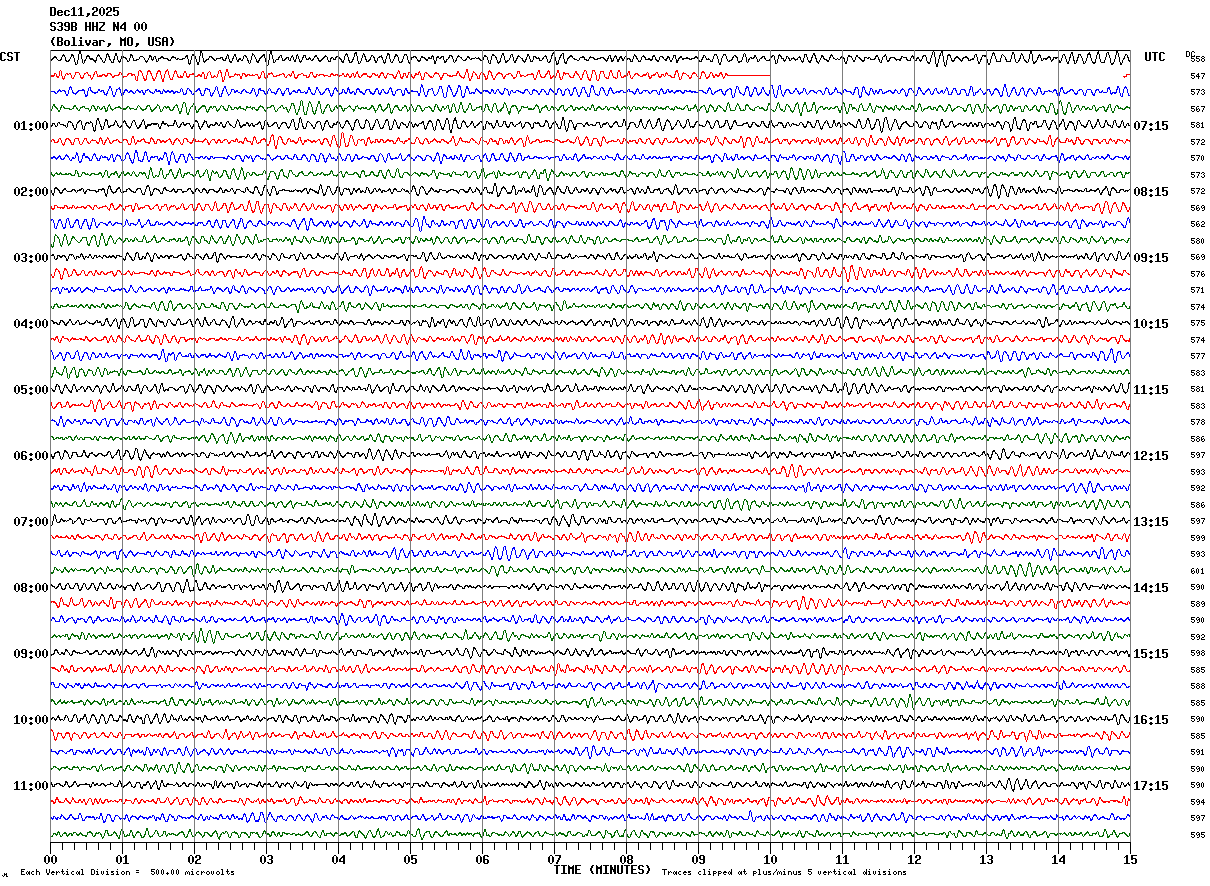Click the "12" minute tick on time axis
Viewport: 1210px width, 886px height.
tap(914, 859)
